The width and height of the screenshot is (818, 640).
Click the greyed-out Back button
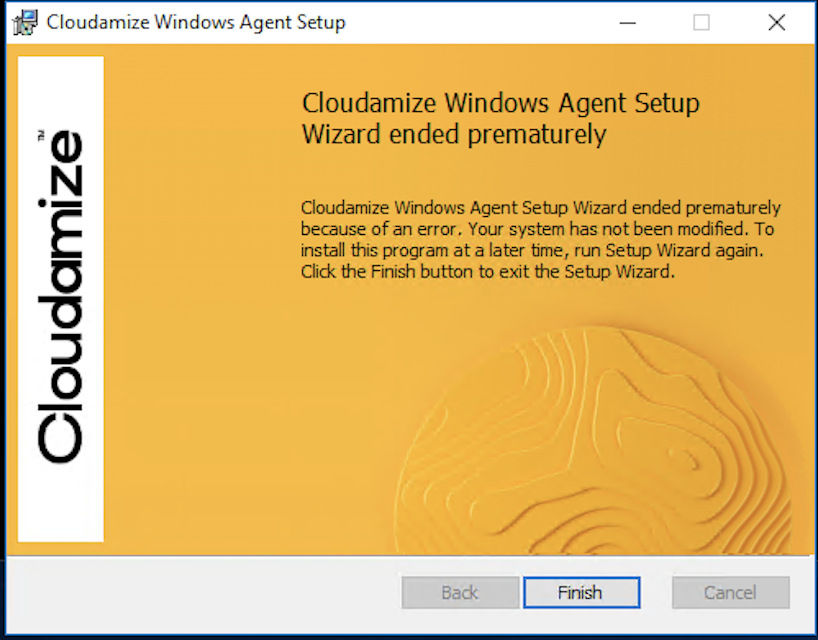tap(459, 593)
